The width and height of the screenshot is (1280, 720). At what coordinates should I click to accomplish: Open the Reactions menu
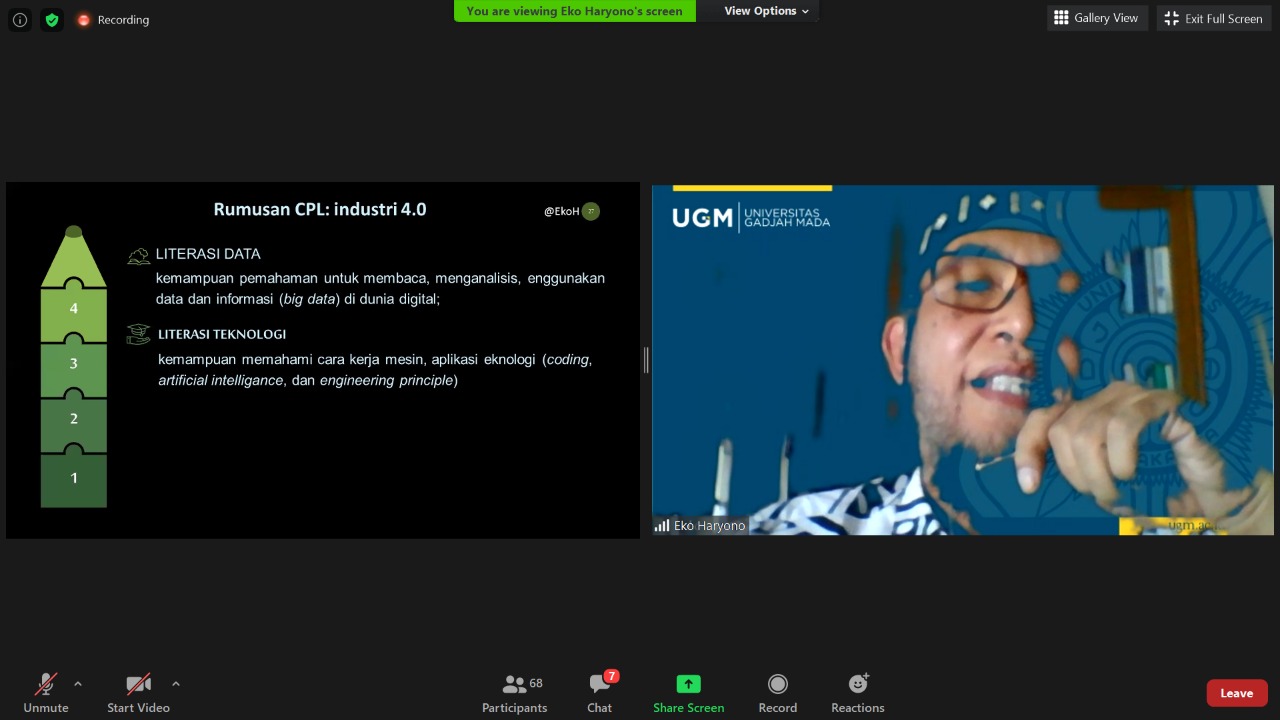pyautogui.click(x=857, y=692)
